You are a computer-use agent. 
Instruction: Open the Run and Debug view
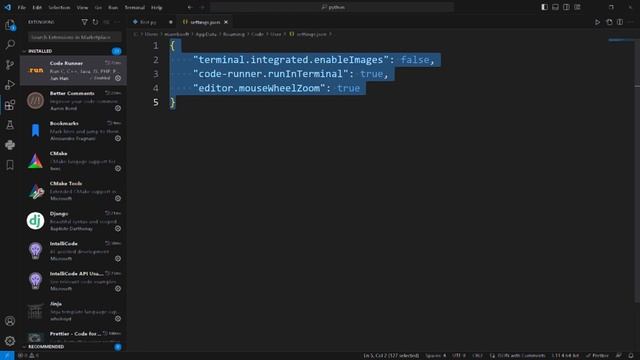coord(10,84)
